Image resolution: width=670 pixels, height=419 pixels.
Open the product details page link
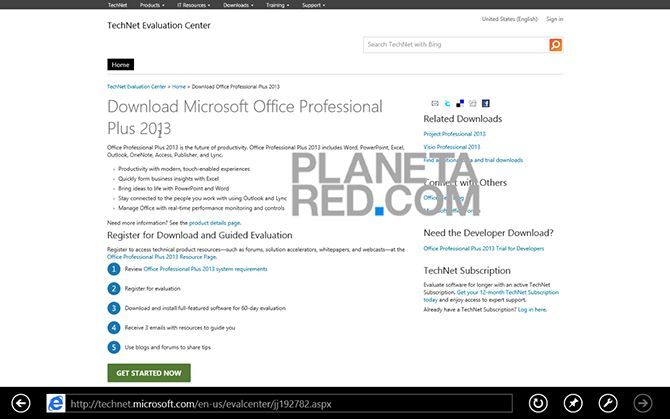pos(215,223)
